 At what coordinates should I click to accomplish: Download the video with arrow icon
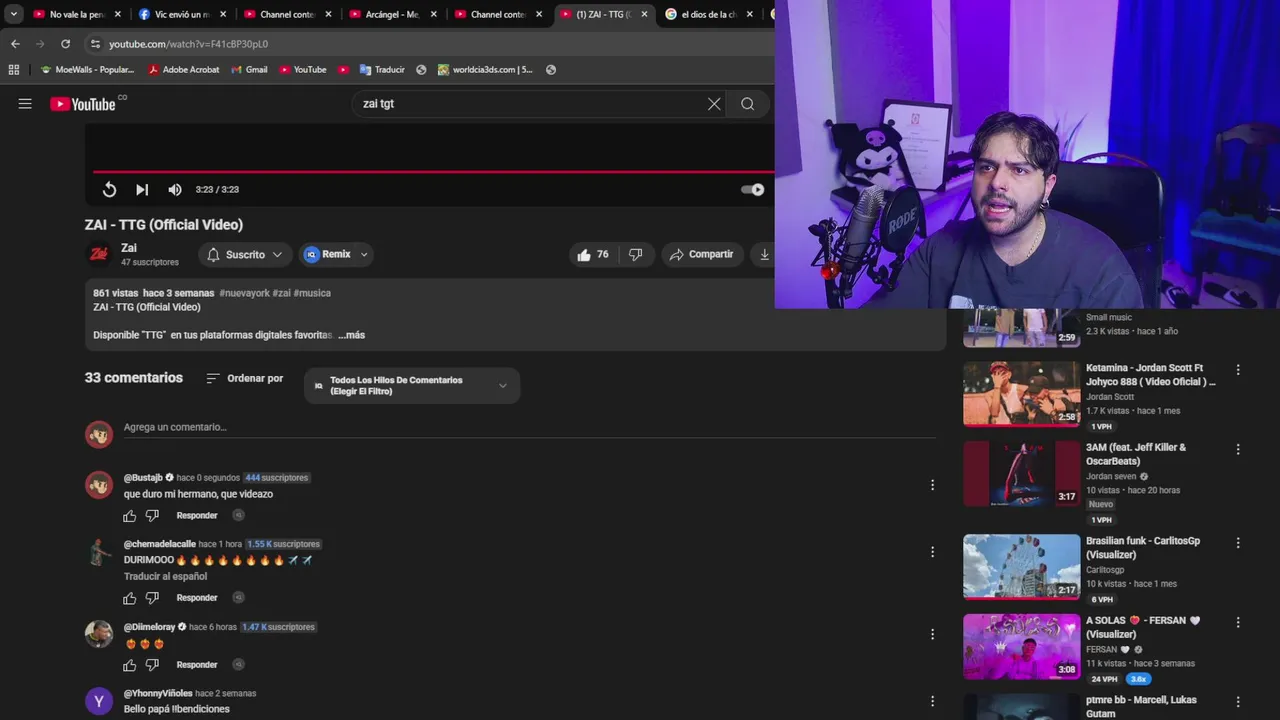click(764, 255)
